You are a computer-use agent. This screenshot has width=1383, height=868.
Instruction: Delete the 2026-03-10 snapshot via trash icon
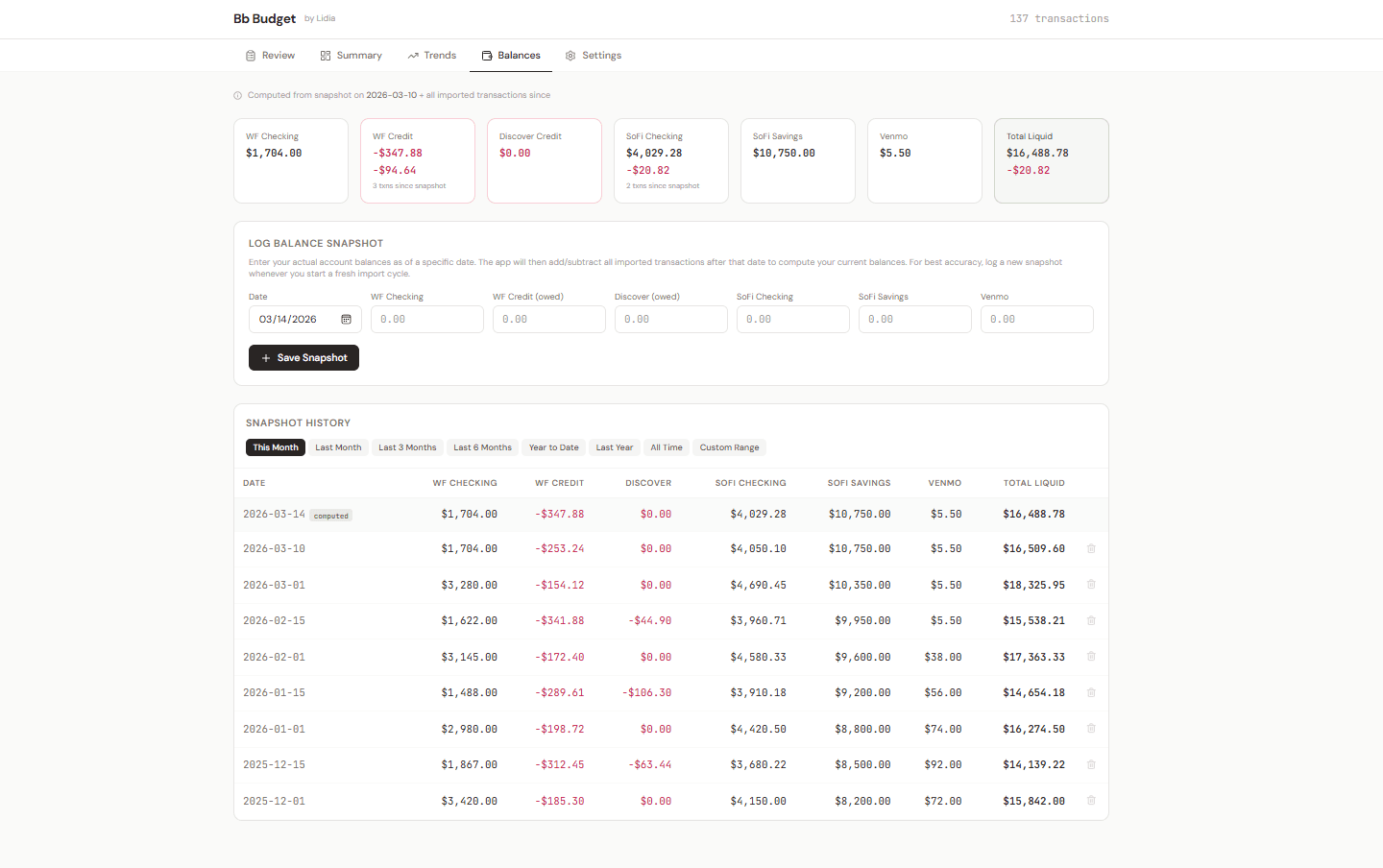click(x=1090, y=548)
